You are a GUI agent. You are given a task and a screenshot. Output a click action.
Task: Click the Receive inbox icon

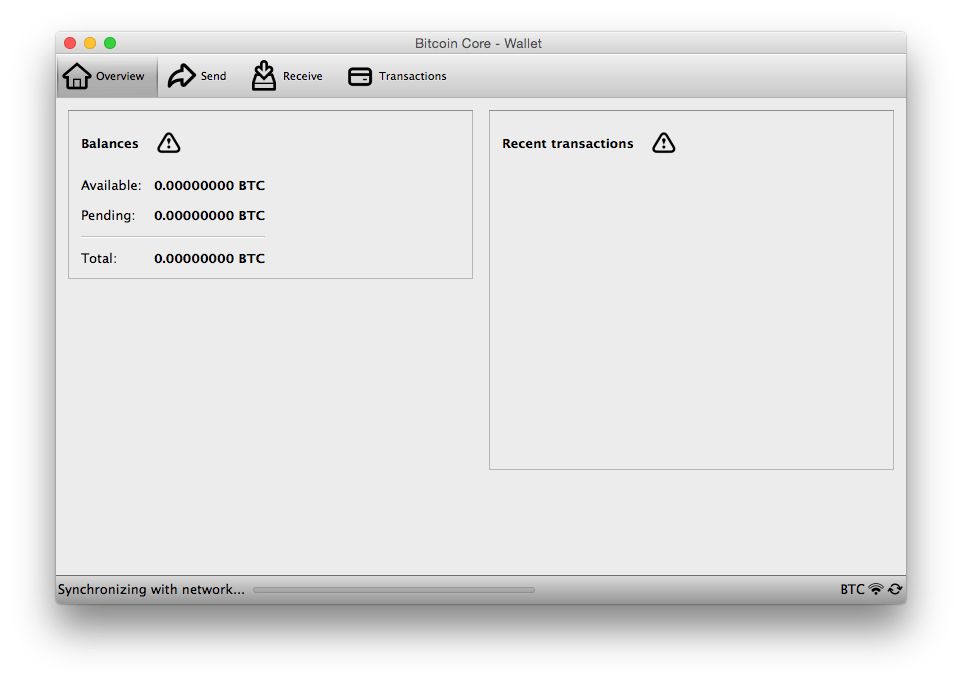tap(264, 75)
